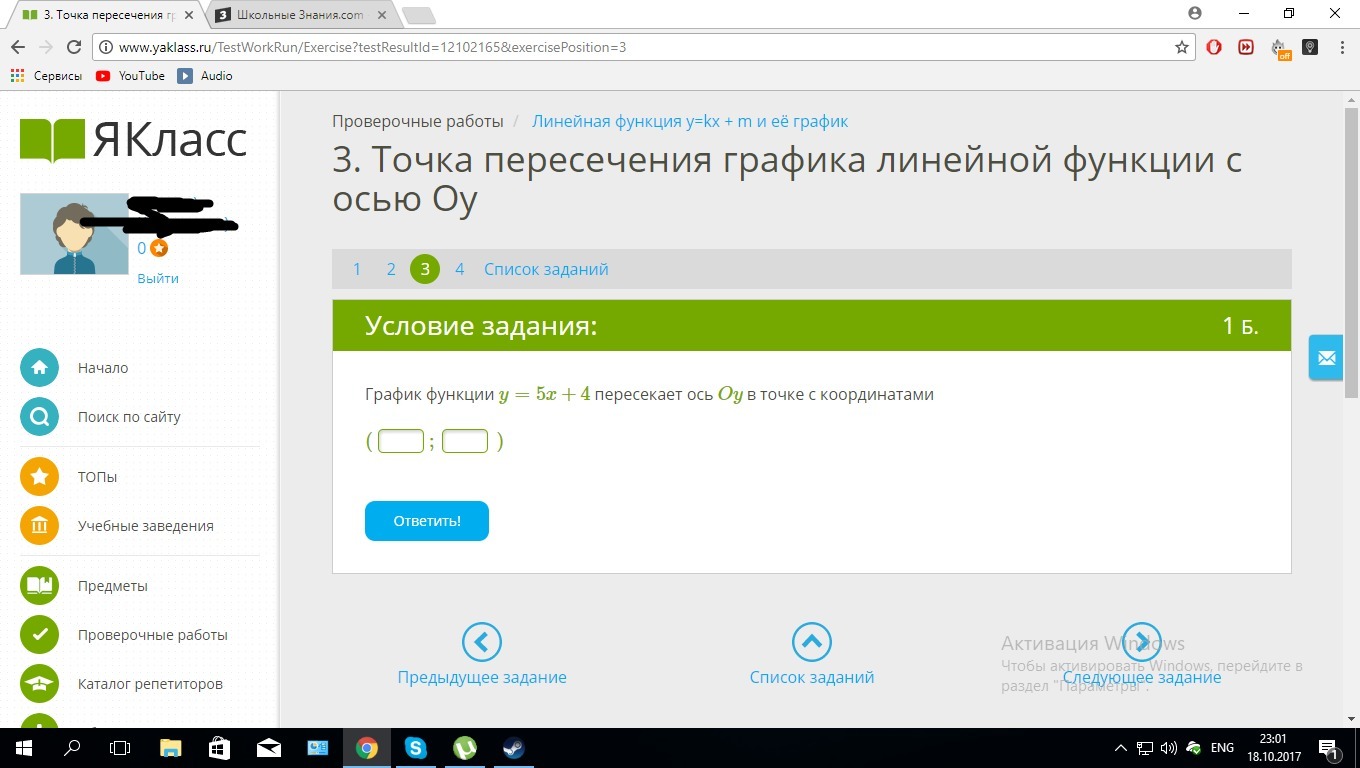Open the YouTube bookmark
This screenshot has width=1360, height=768.
pyautogui.click(x=130, y=76)
